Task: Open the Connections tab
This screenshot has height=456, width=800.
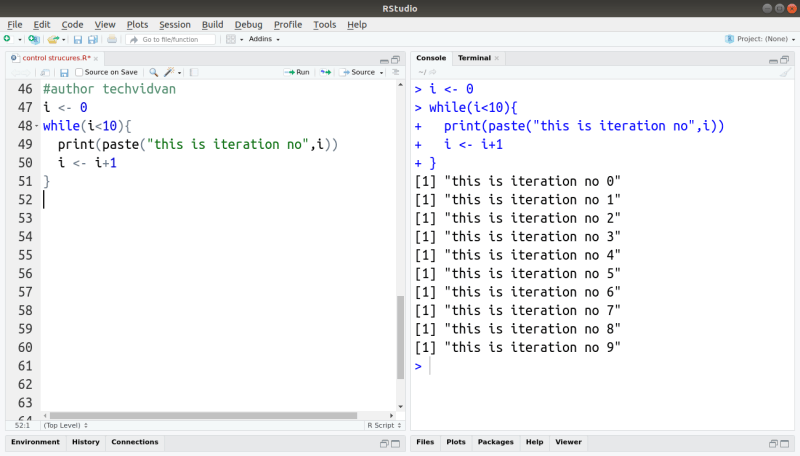Action: pos(135,442)
